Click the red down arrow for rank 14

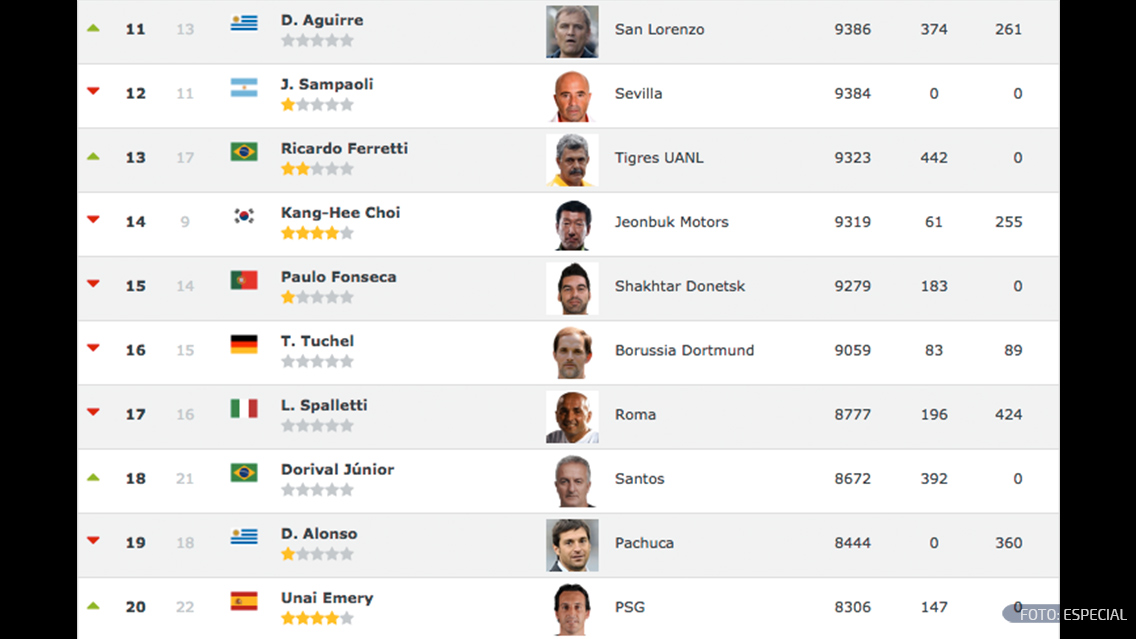pos(93,219)
